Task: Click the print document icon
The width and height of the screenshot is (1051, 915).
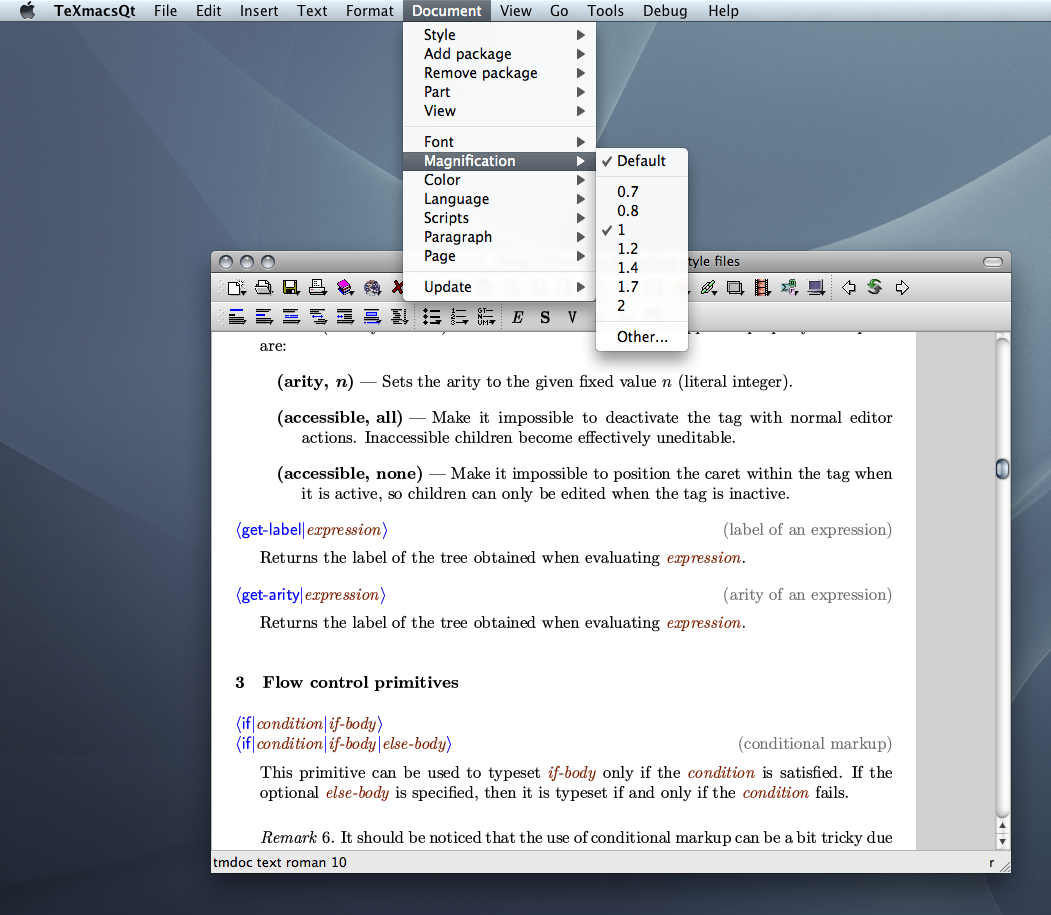Action: [x=317, y=288]
